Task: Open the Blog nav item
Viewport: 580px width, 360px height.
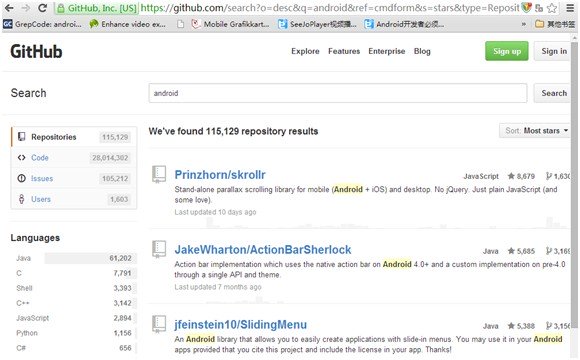Action: (x=422, y=51)
